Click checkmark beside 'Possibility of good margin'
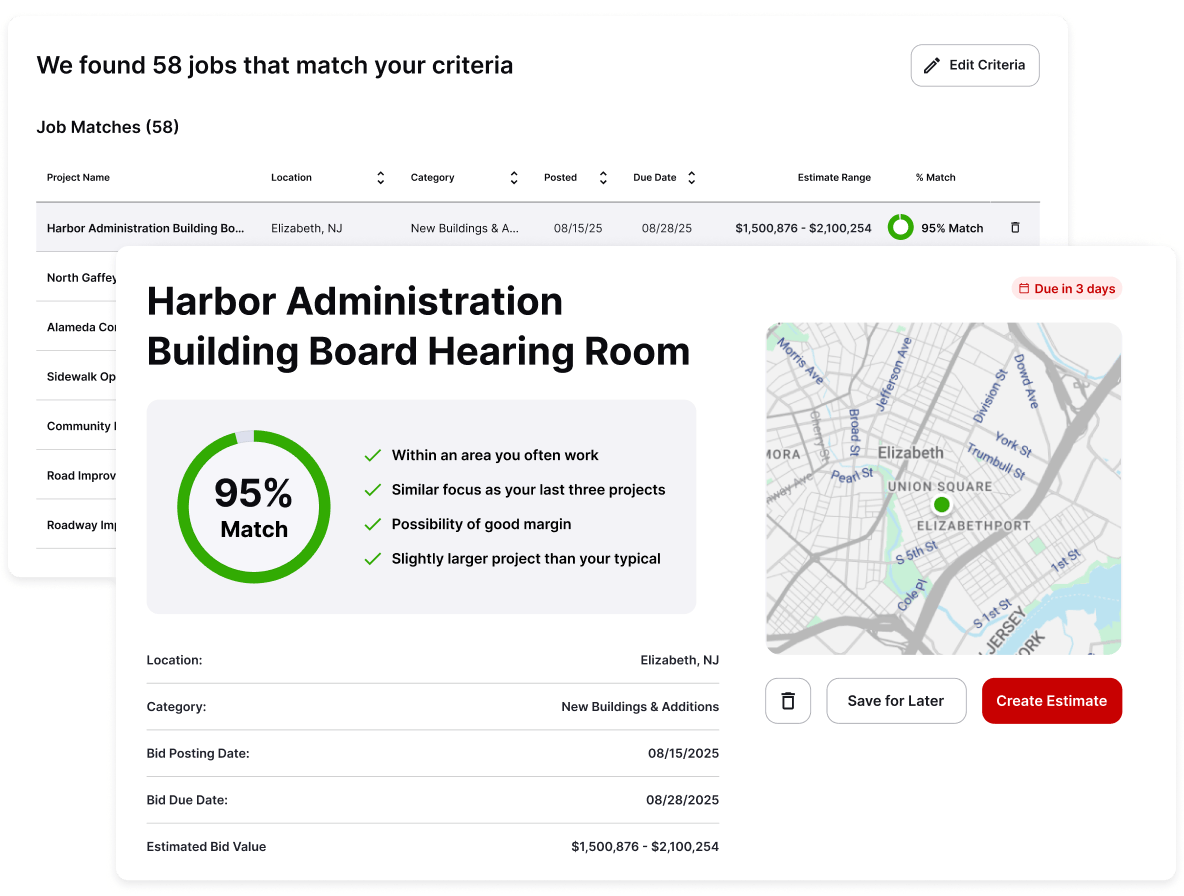The image size is (1184, 896). click(x=373, y=524)
